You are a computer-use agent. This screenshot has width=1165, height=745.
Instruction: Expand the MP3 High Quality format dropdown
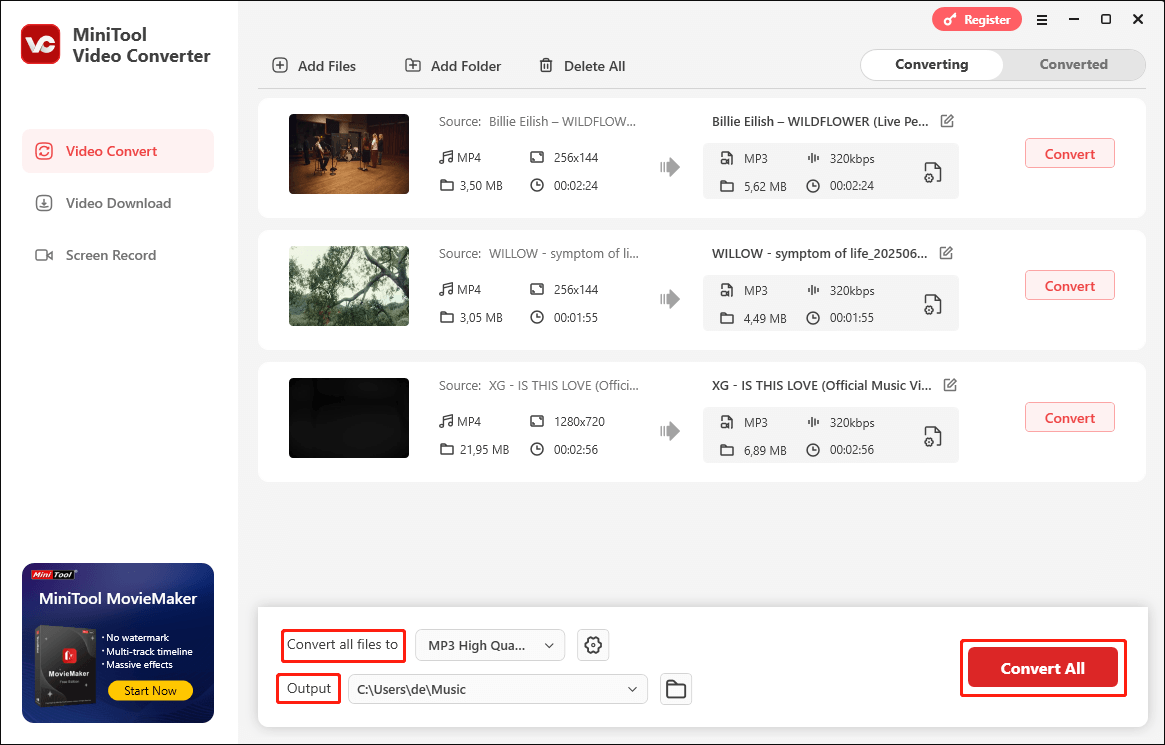coord(490,645)
